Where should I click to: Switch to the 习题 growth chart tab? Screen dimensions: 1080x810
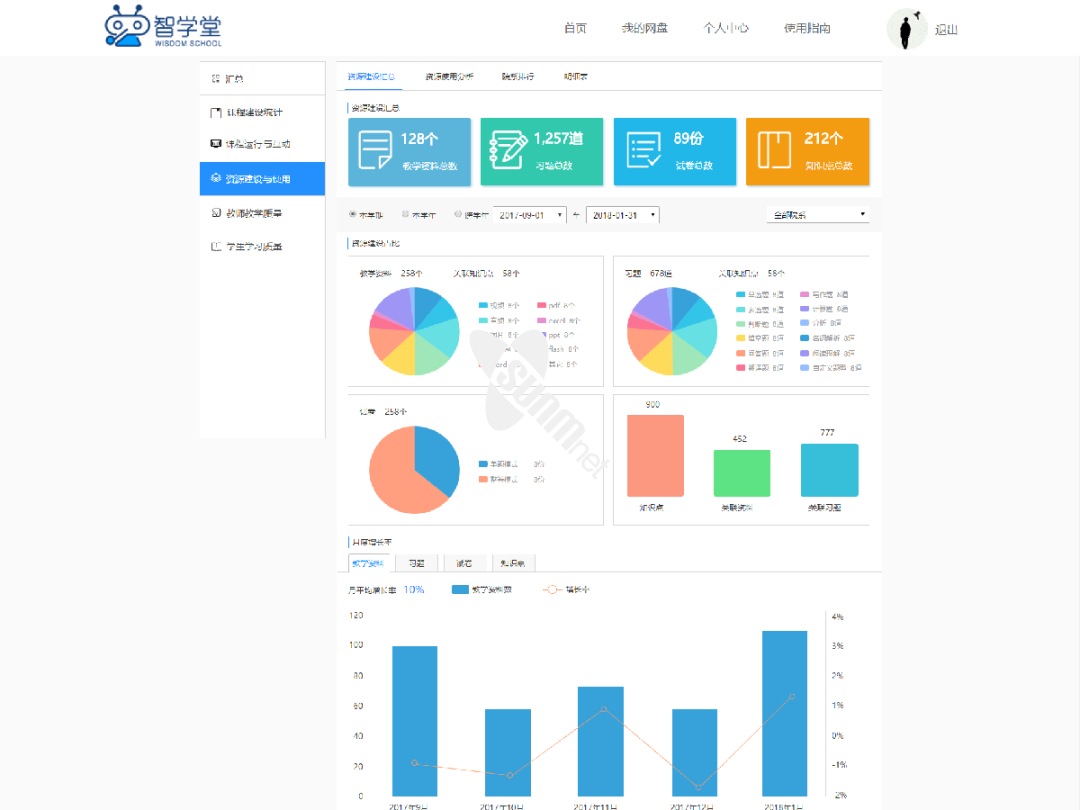[x=417, y=563]
